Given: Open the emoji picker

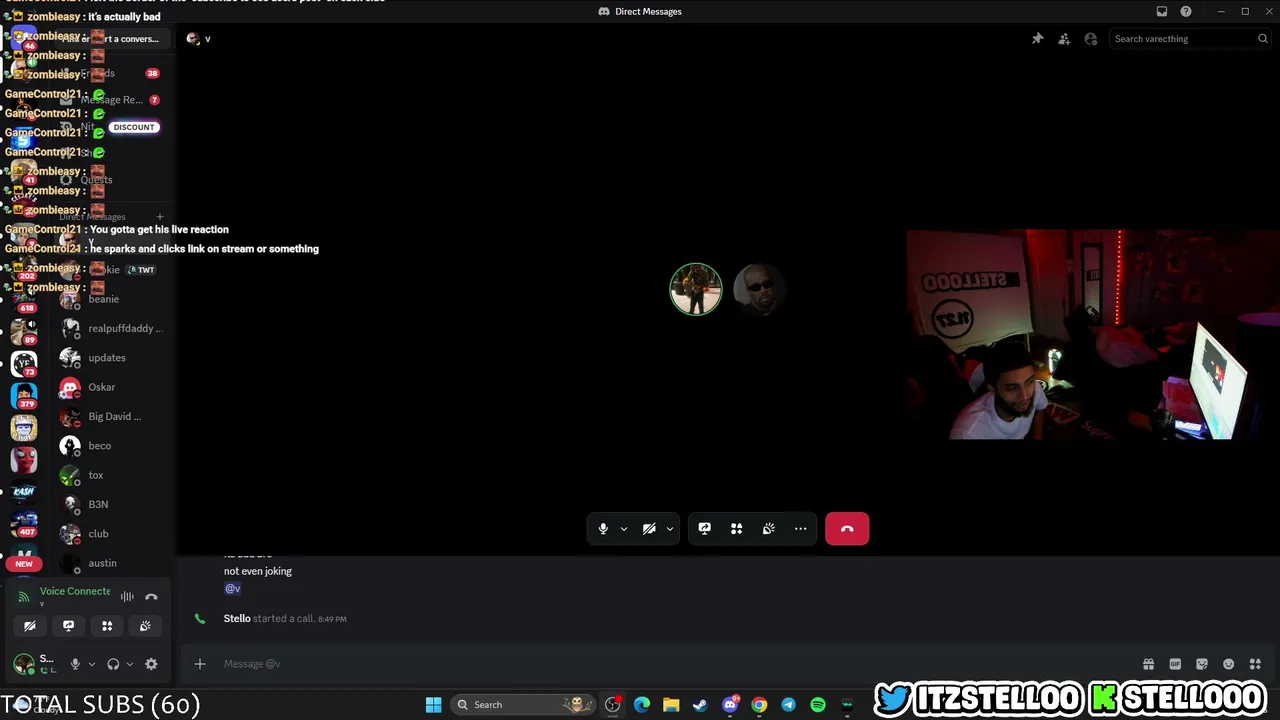Looking at the screenshot, I should 1229,664.
